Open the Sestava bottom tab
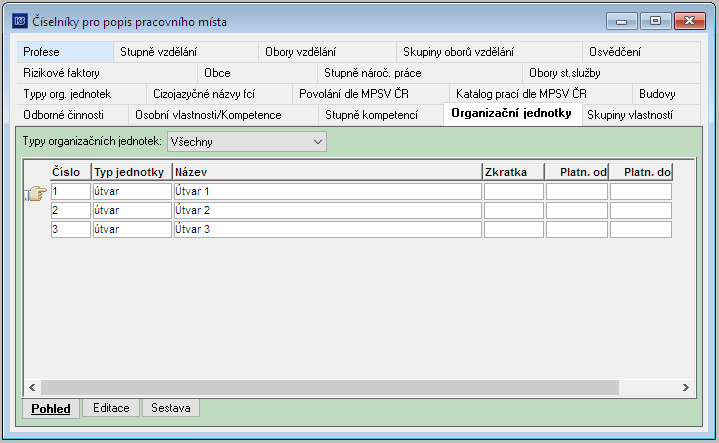Screen dimensions: 719x443 pyautogui.click(x=171, y=408)
